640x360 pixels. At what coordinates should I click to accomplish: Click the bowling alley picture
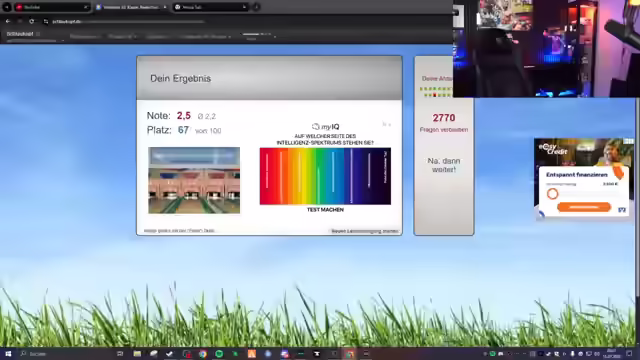194,180
